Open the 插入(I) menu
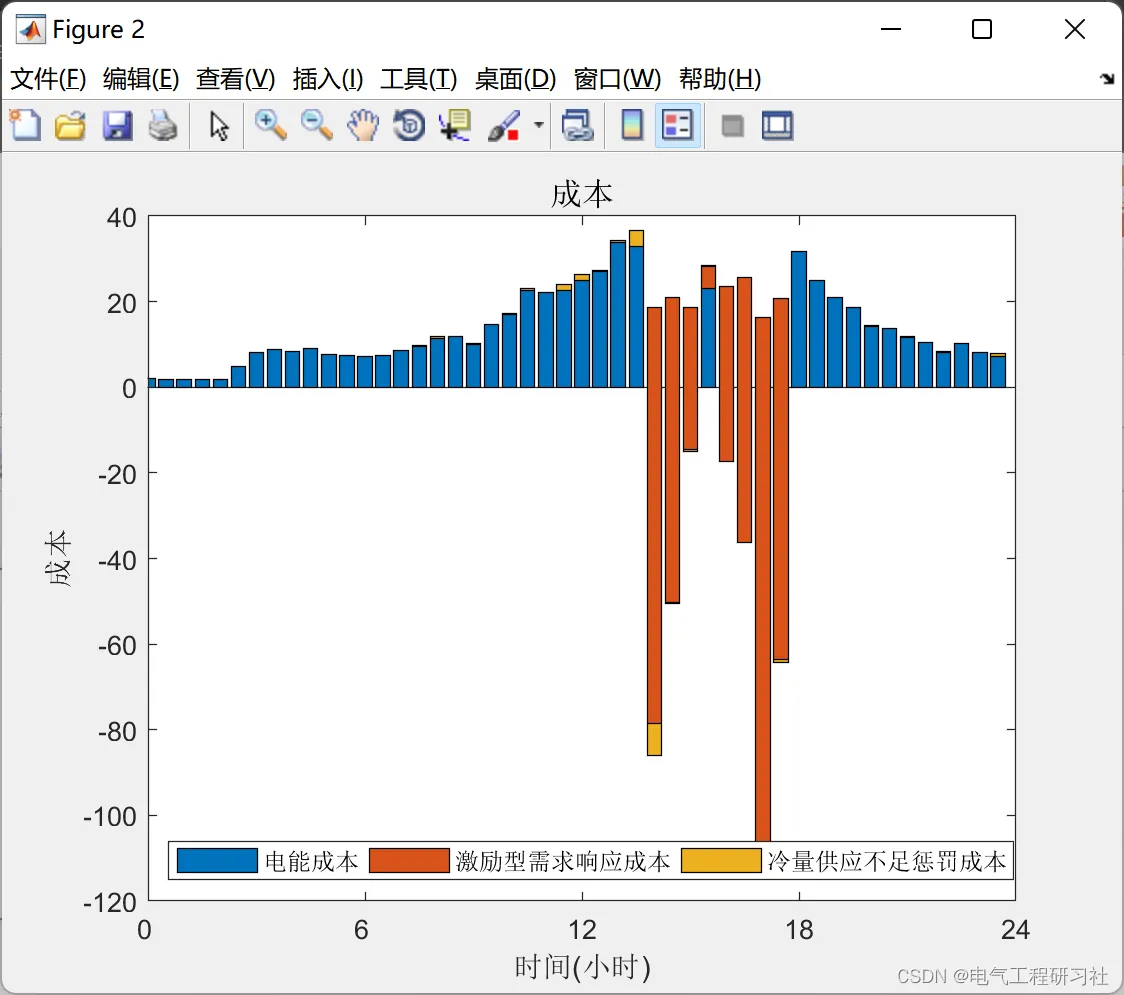The width and height of the screenshot is (1124, 995). click(x=328, y=79)
